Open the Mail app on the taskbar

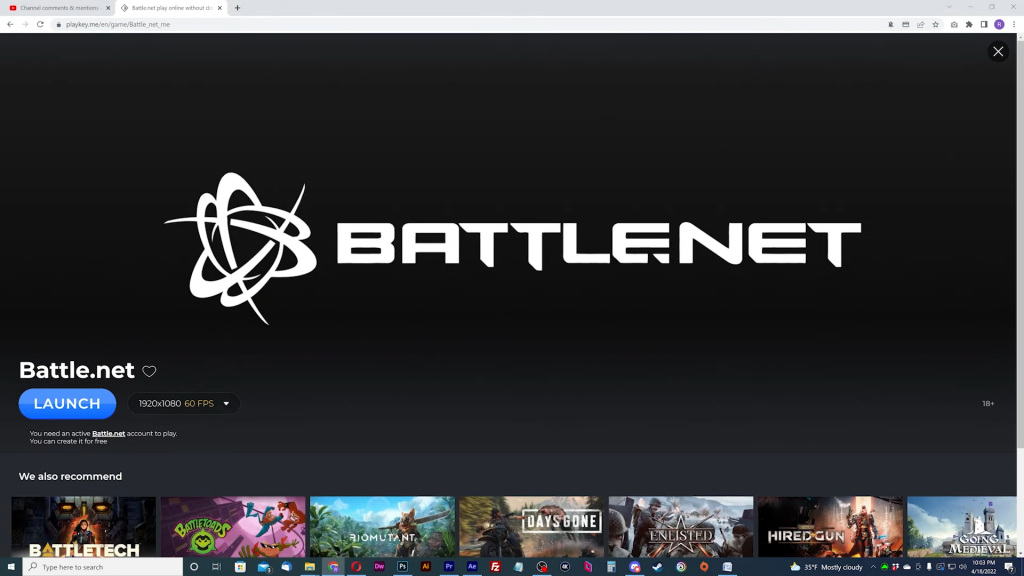[264, 567]
